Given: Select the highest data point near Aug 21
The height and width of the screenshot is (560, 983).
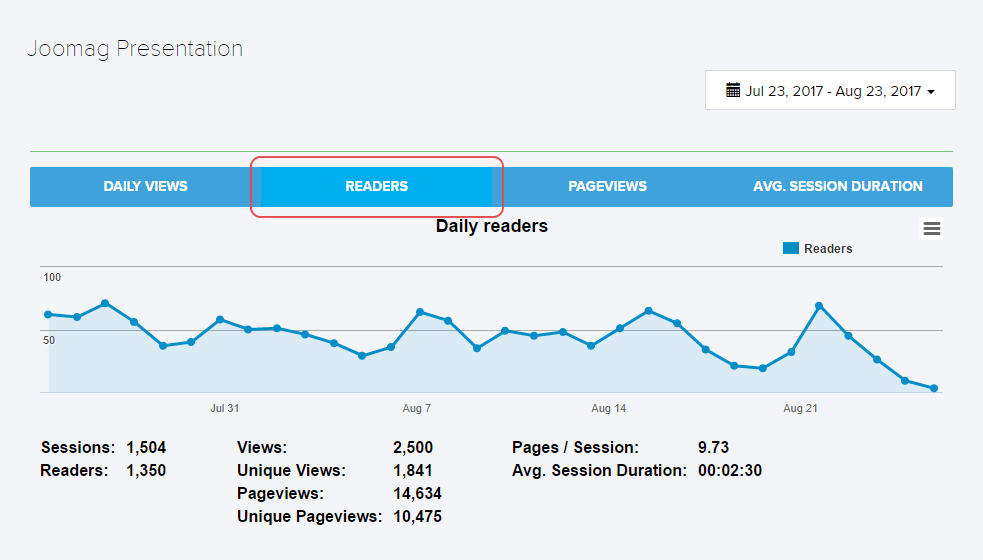Looking at the screenshot, I should [819, 305].
